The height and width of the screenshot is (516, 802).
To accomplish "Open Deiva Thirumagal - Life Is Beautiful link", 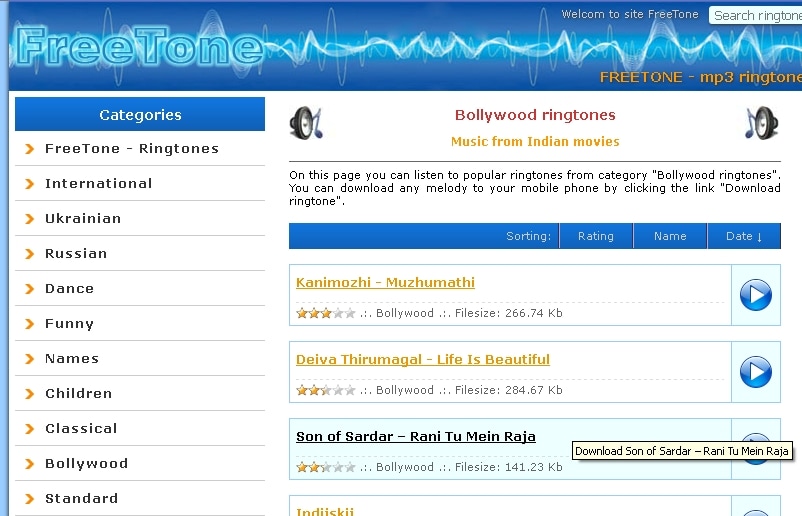I will coord(423,360).
